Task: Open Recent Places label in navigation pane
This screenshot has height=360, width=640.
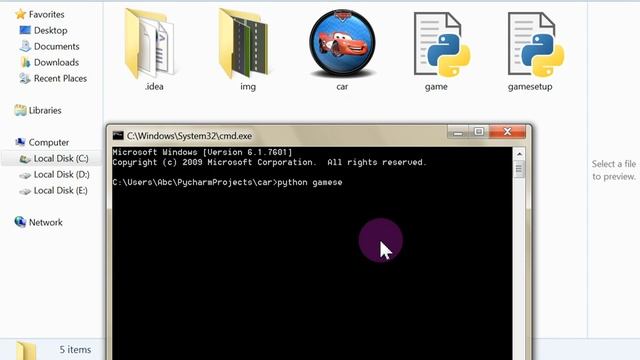Action: coord(60,78)
